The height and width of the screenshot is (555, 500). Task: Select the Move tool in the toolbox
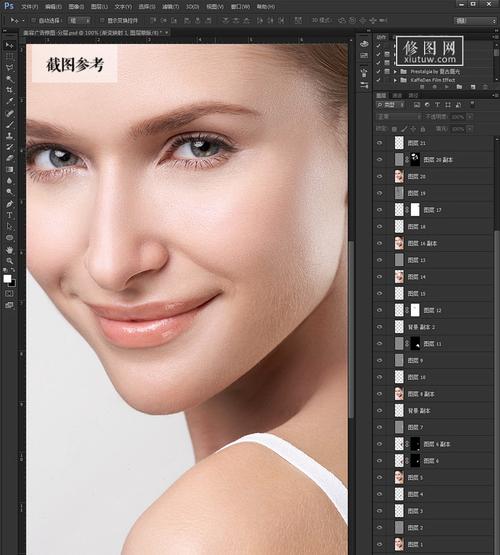pos(10,45)
